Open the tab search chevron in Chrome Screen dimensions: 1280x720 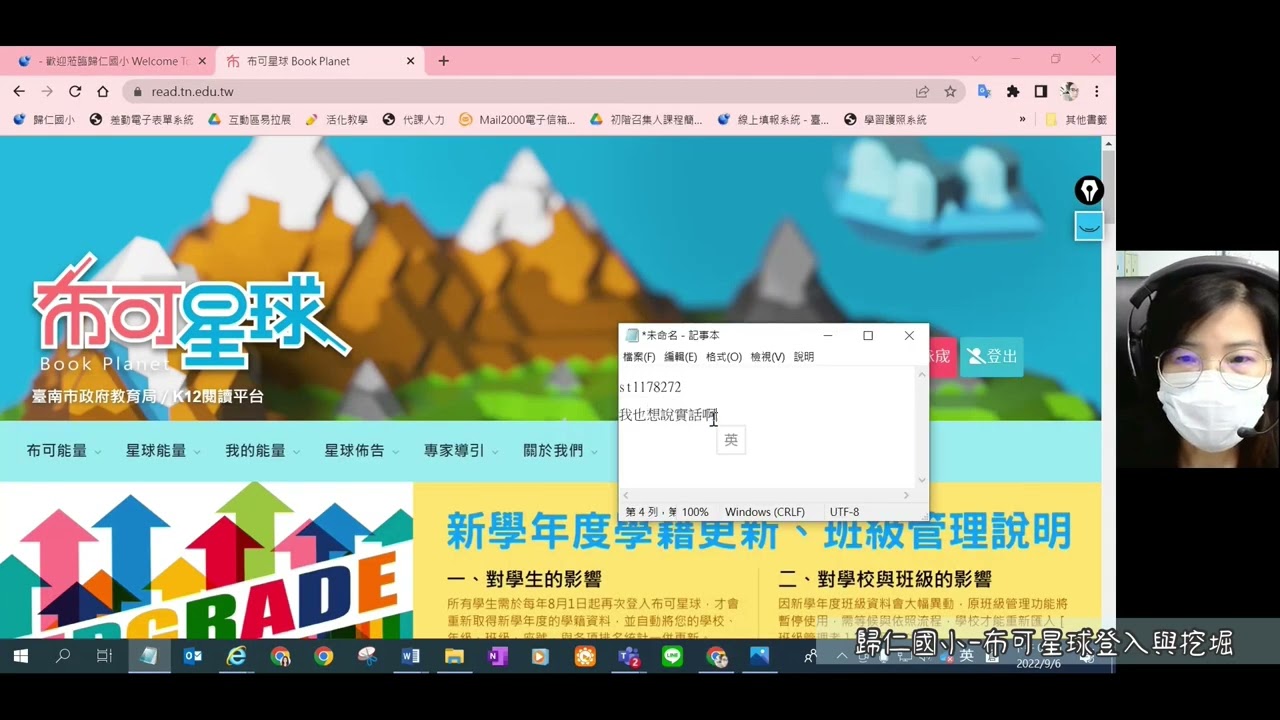976,60
